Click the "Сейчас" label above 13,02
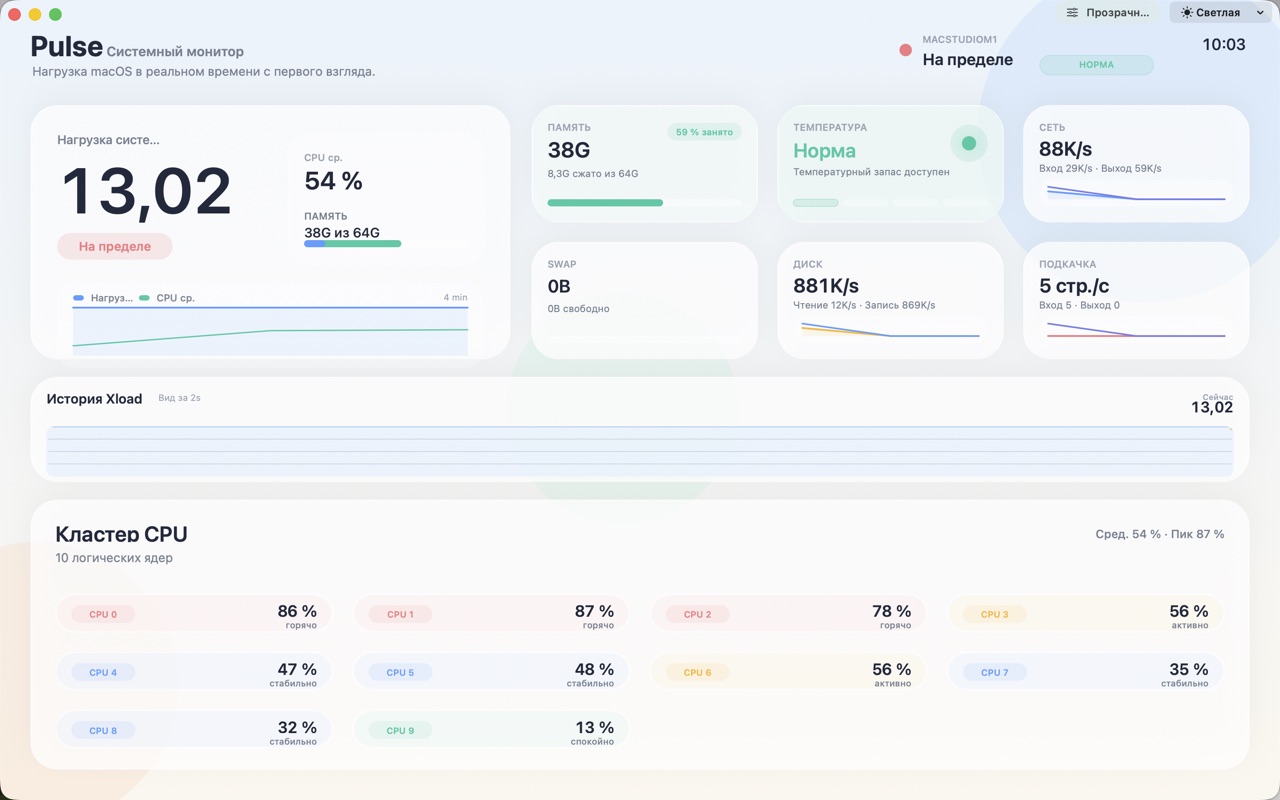 (x=1217, y=397)
